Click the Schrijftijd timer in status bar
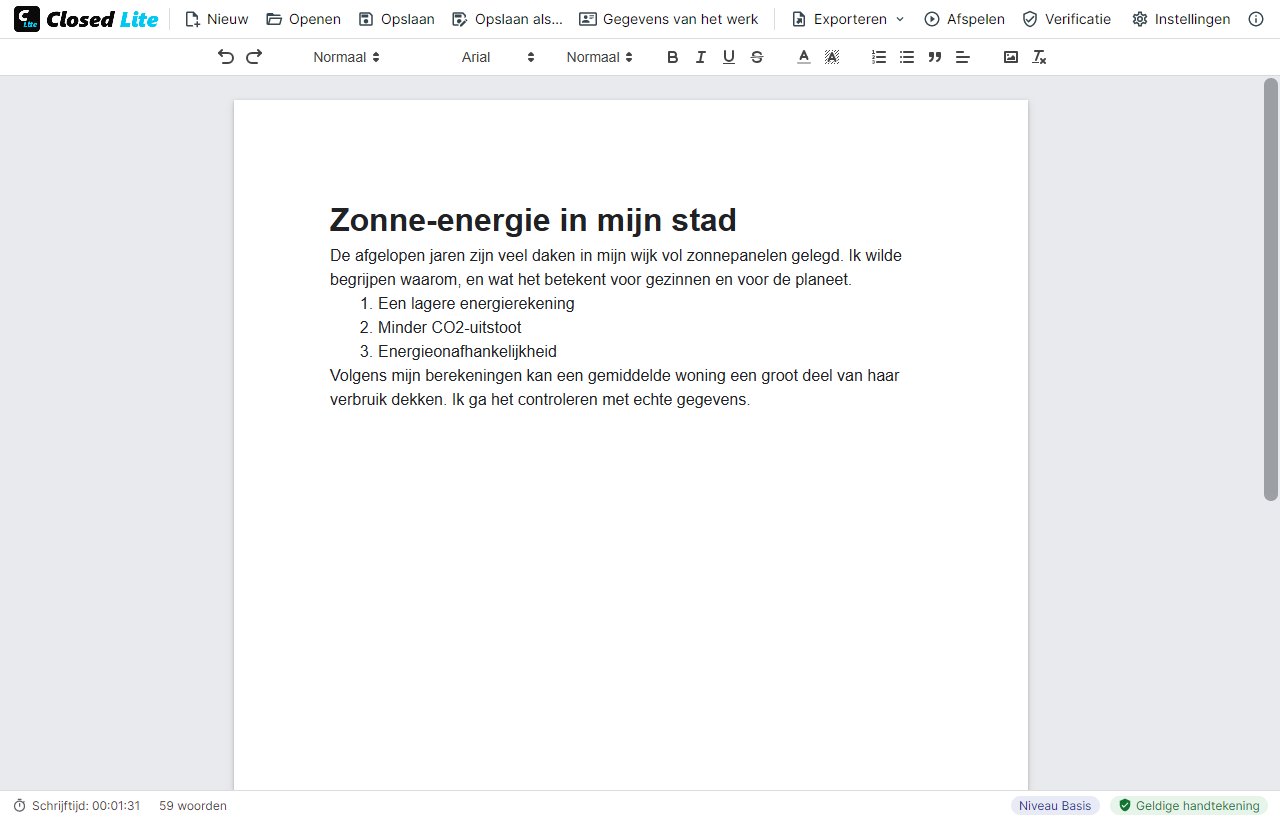Viewport: 1280px width, 820px height. pyautogui.click(x=76, y=805)
